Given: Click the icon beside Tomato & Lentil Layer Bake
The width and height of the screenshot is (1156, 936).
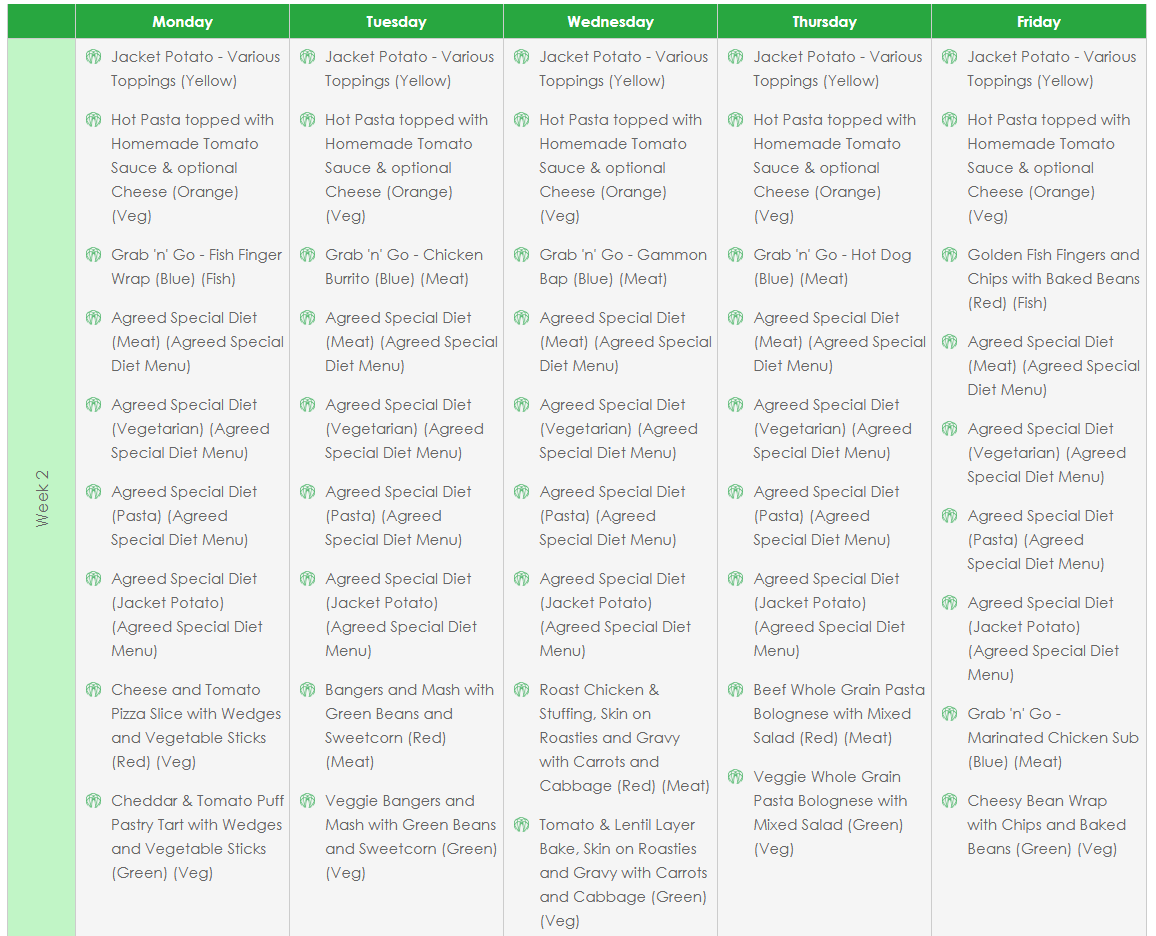Looking at the screenshot, I should click(x=521, y=825).
